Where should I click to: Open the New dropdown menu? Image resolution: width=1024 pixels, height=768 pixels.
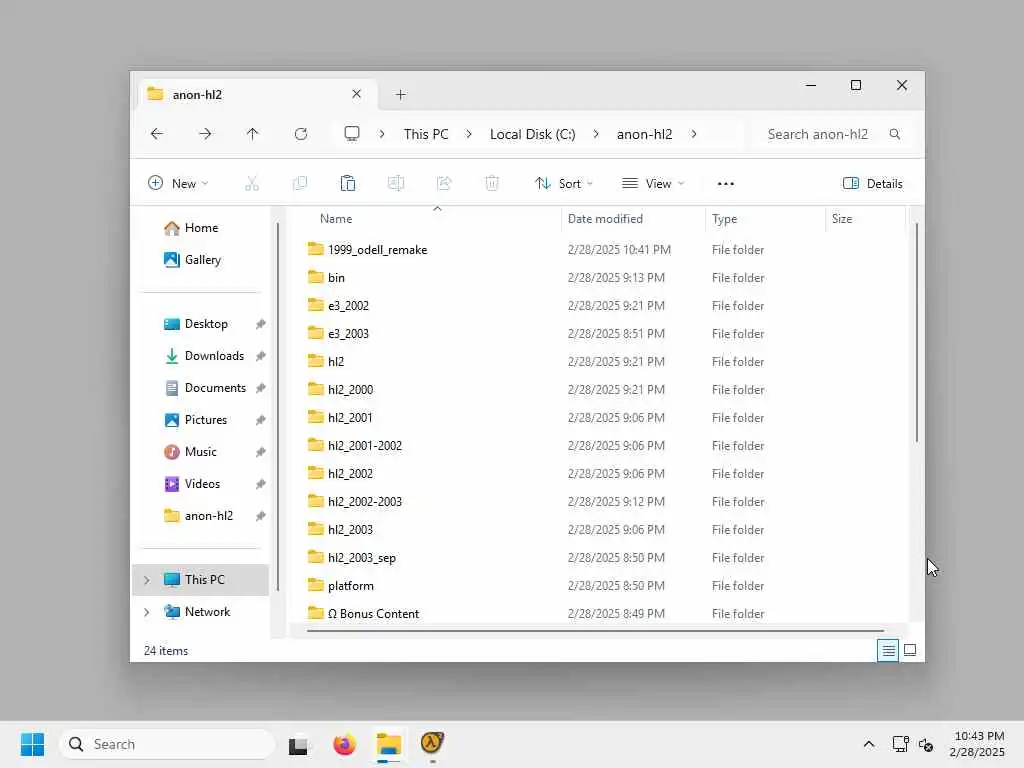pyautogui.click(x=178, y=184)
